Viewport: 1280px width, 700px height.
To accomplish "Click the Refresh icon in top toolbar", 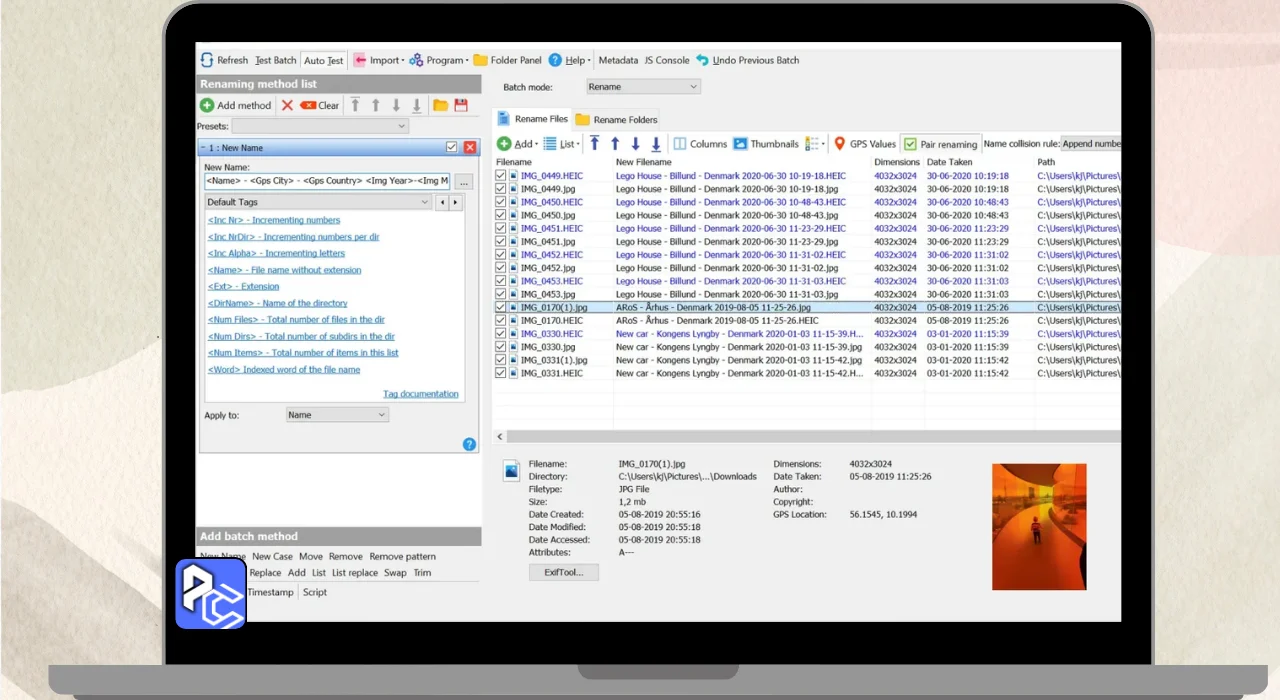I will 207,60.
